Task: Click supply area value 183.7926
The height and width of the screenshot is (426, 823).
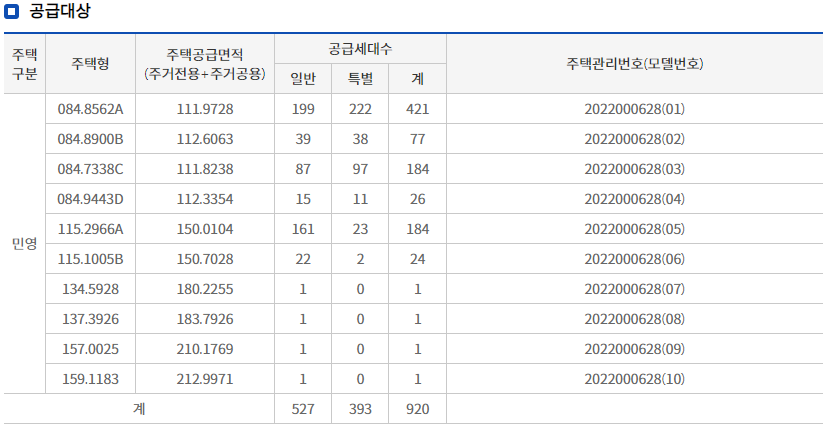Action: pyautogui.click(x=205, y=319)
